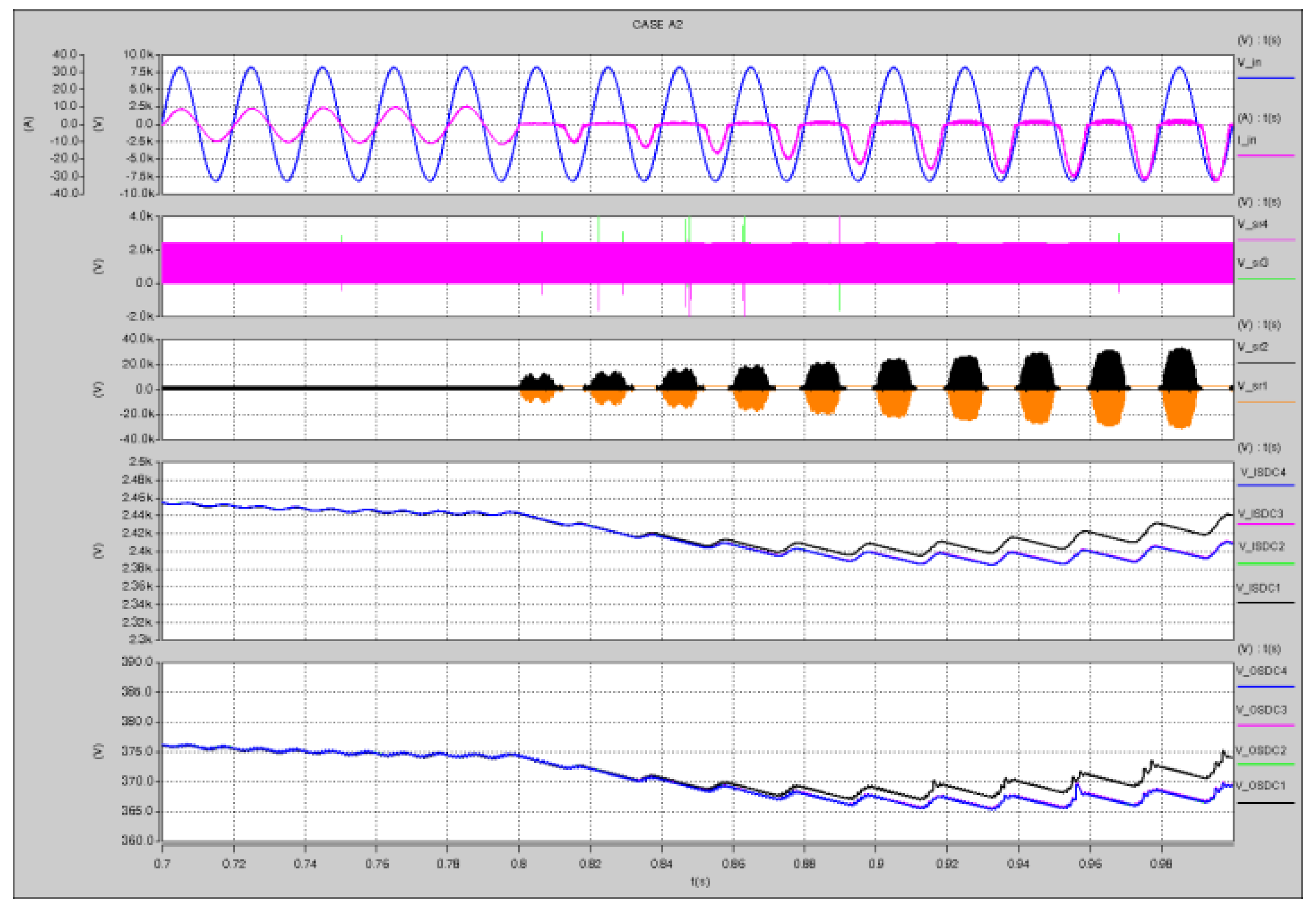Viewport: 1316px width, 916px height.
Task: Select the V_sr3 legend entry
Action: [1252, 263]
